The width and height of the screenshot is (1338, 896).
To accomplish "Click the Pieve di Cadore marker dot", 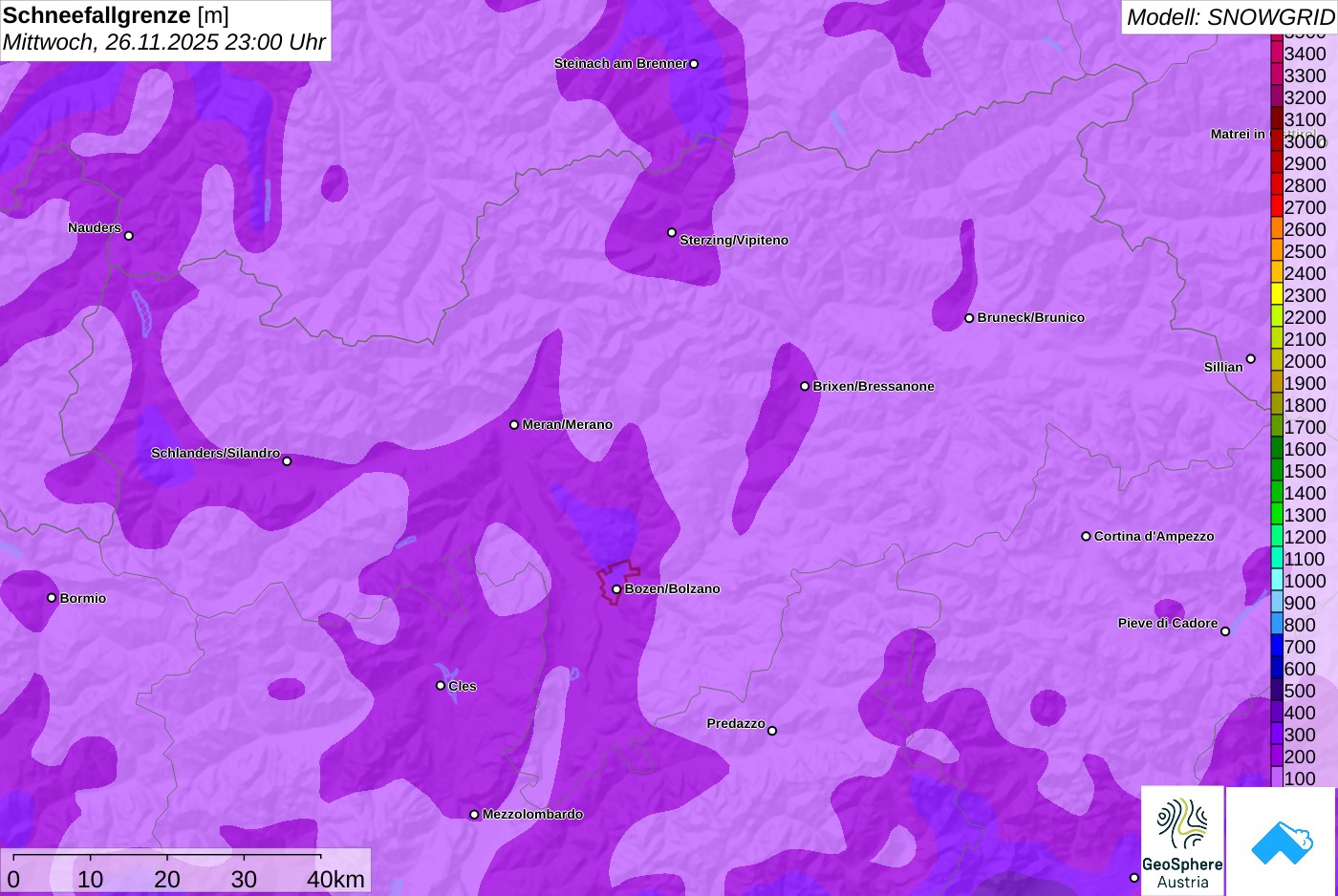I will coord(1225,631).
